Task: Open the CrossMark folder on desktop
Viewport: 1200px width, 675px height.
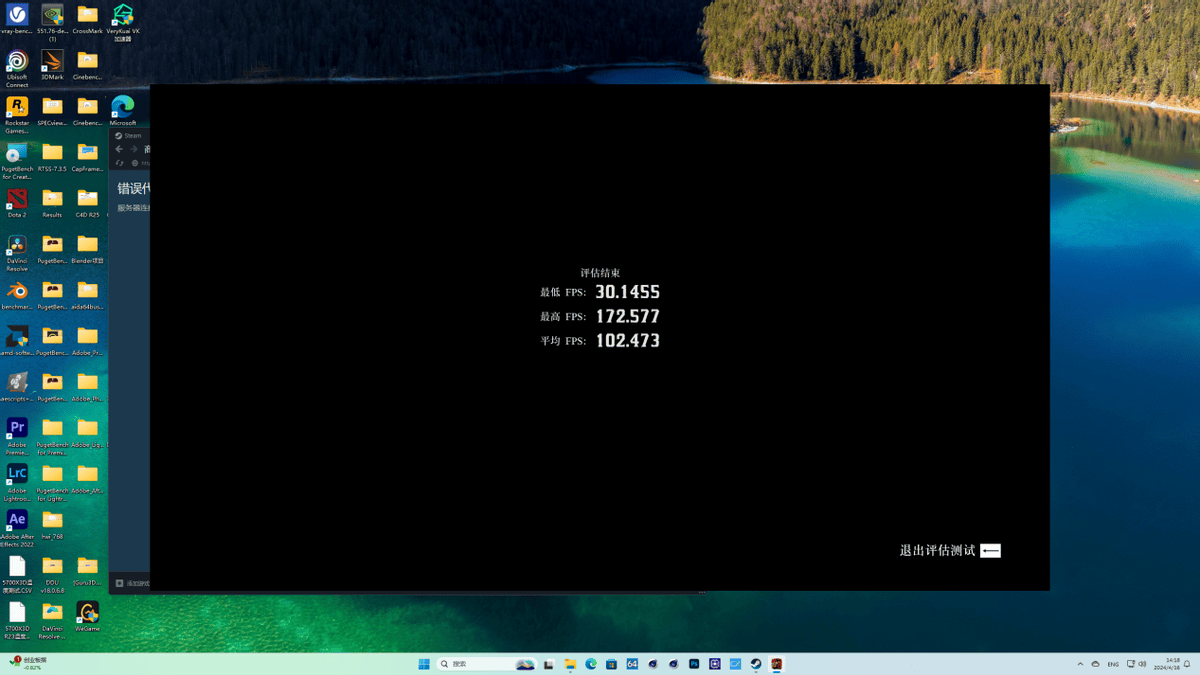Action: [x=87, y=16]
